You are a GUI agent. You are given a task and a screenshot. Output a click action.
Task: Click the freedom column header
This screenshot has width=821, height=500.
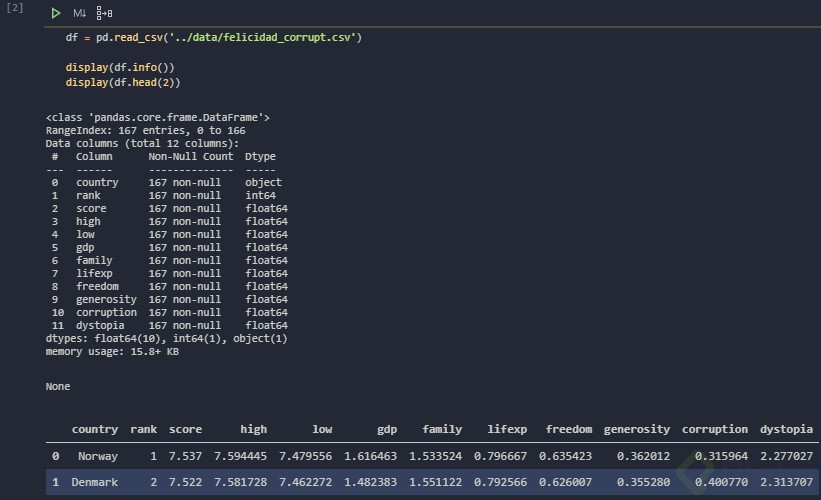569,429
